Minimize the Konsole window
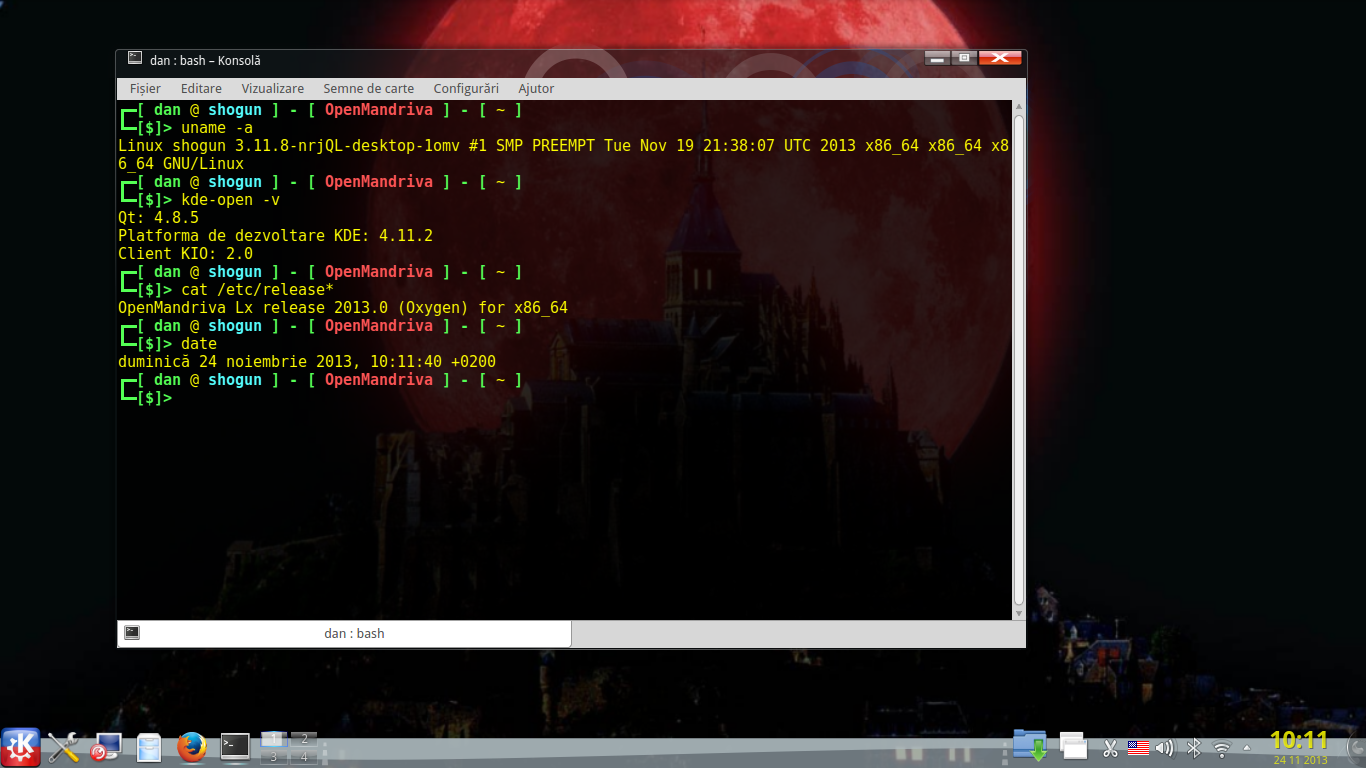 (x=936, y=58)
